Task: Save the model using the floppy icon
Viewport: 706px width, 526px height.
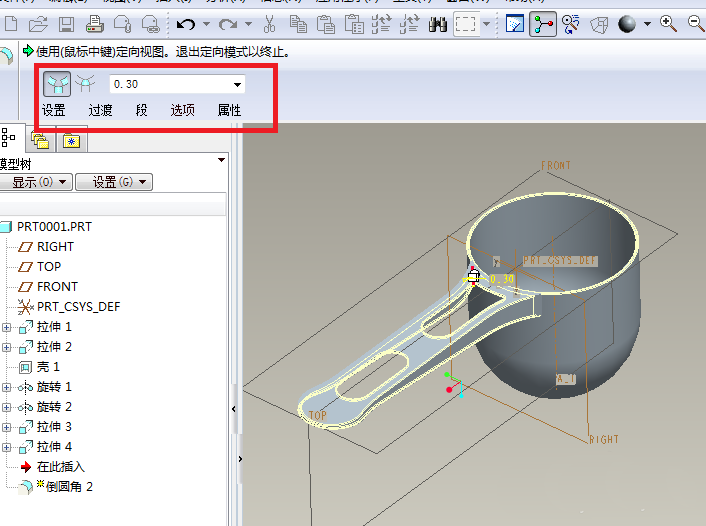Action: pyautogui.click(x=66, y=23)
